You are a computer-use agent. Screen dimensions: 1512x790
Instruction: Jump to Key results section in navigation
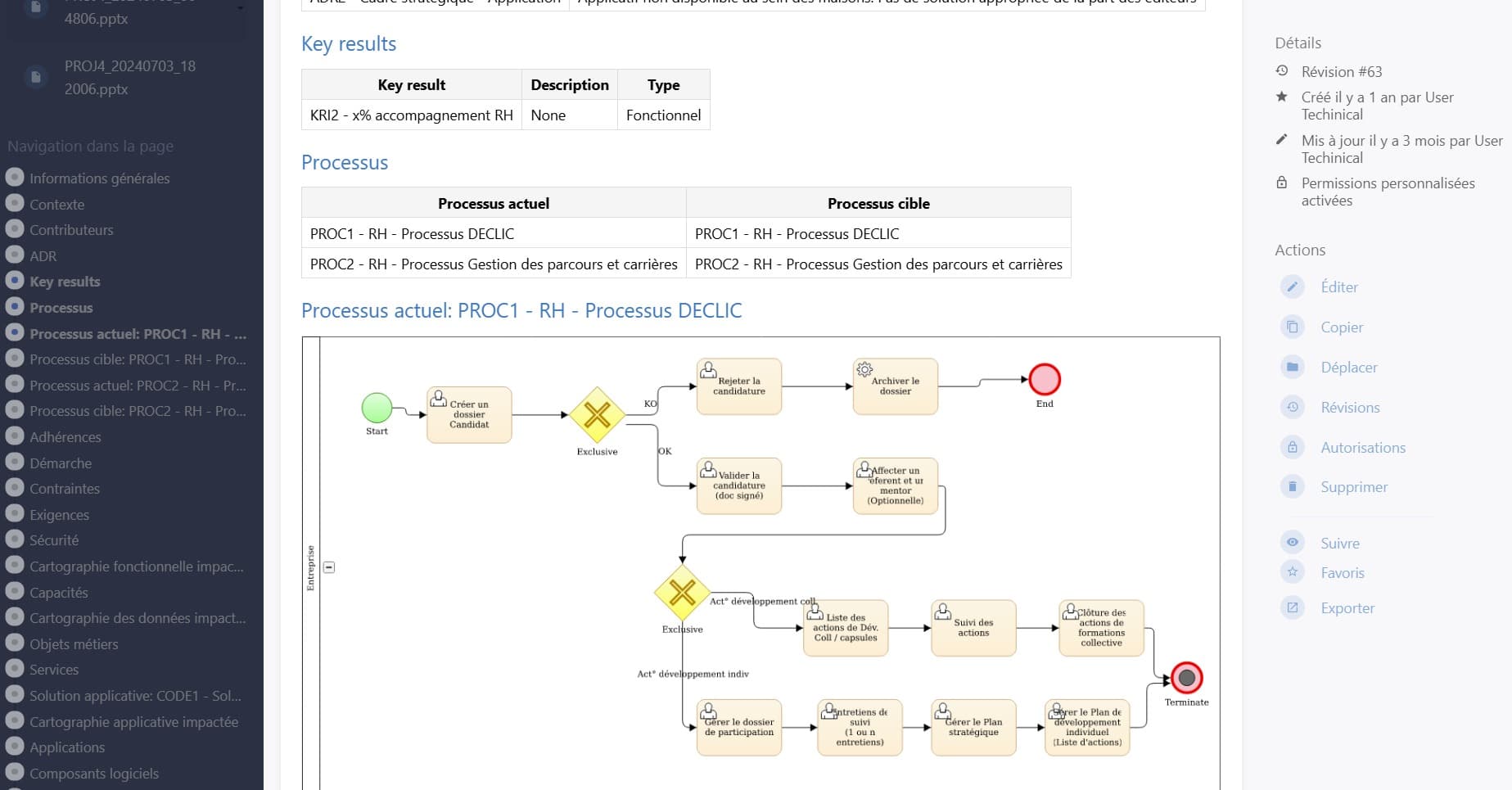point(65,282)
